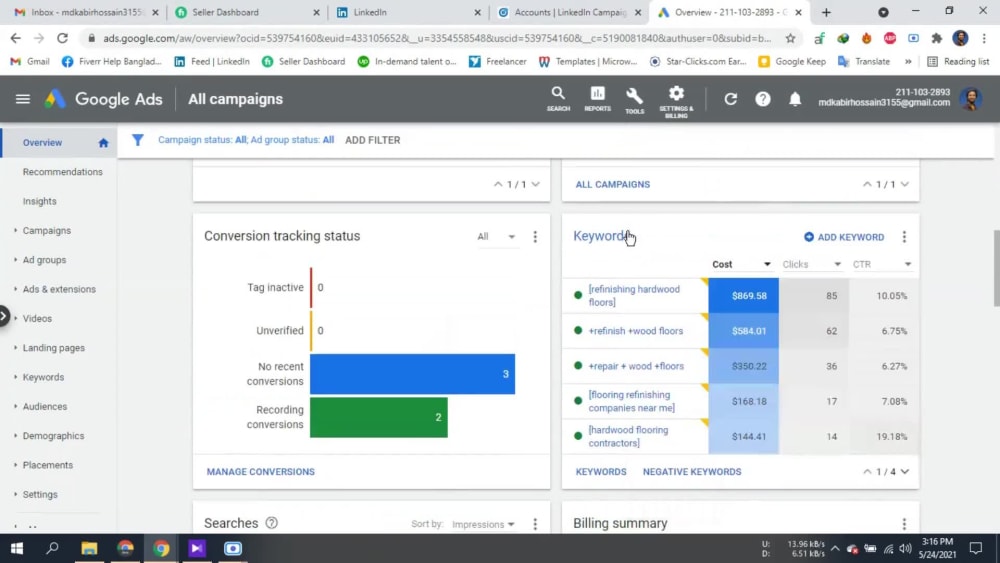Click the refresh icon in Google Ads header

pyautogui.click(x=730, y=99)
